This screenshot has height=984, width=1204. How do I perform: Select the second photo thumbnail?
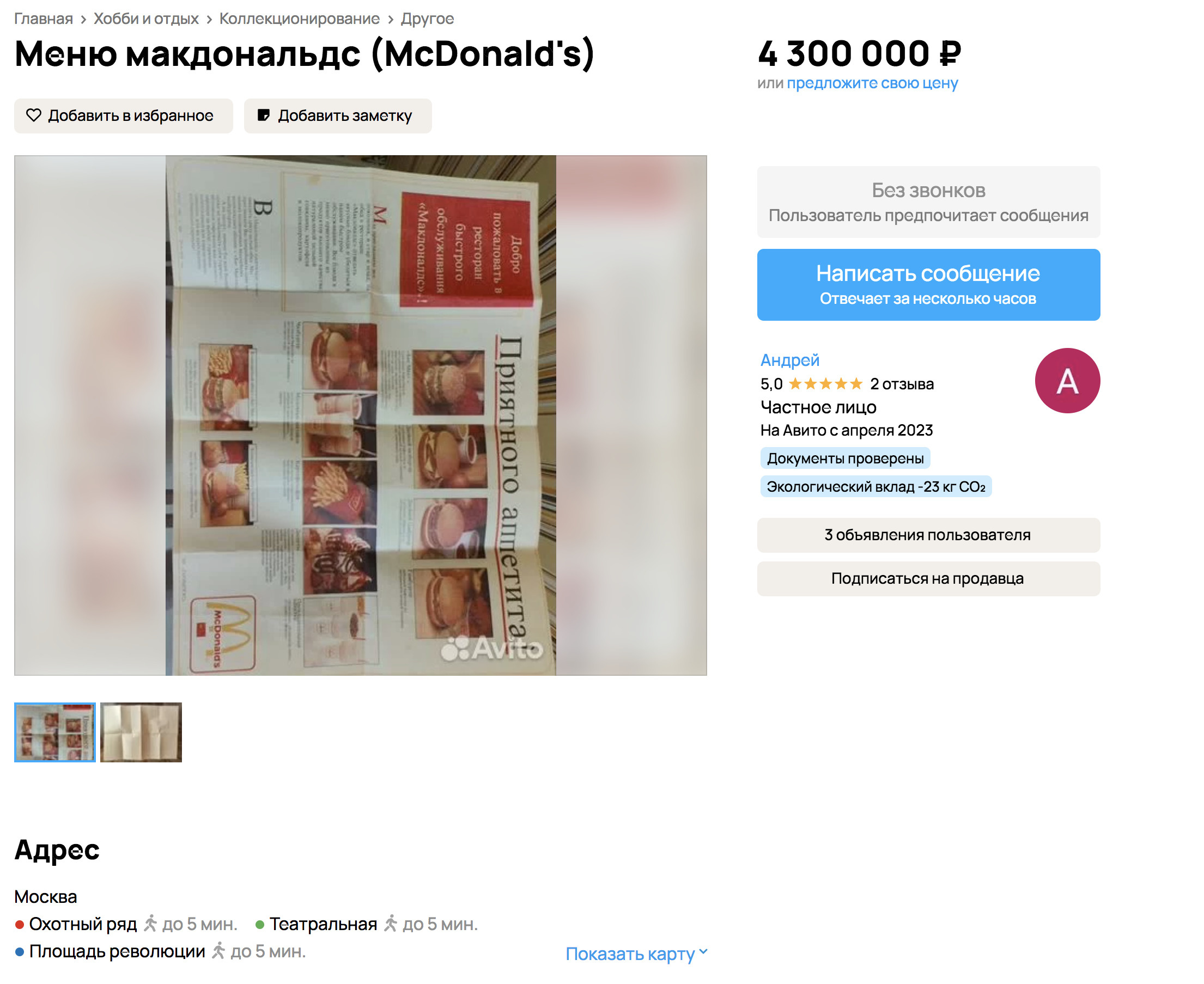[141, 732]
